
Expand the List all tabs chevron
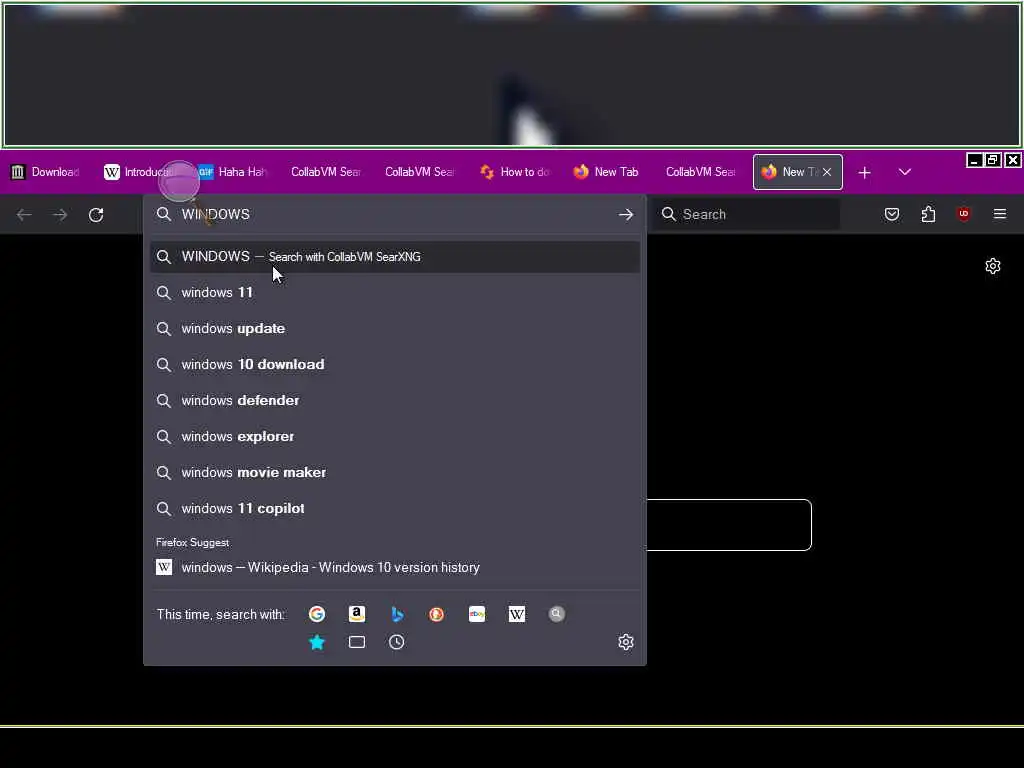(x=904, y=172)
